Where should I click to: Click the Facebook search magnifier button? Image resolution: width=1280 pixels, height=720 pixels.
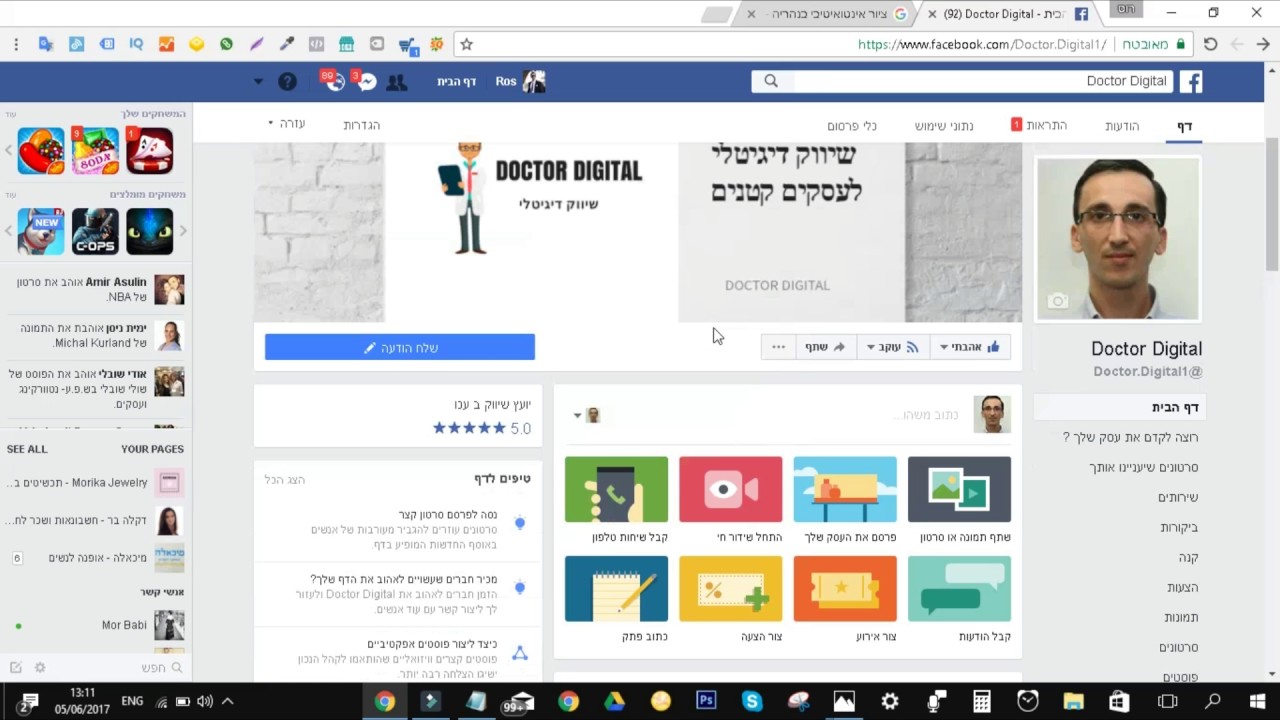tap(771, 81)
